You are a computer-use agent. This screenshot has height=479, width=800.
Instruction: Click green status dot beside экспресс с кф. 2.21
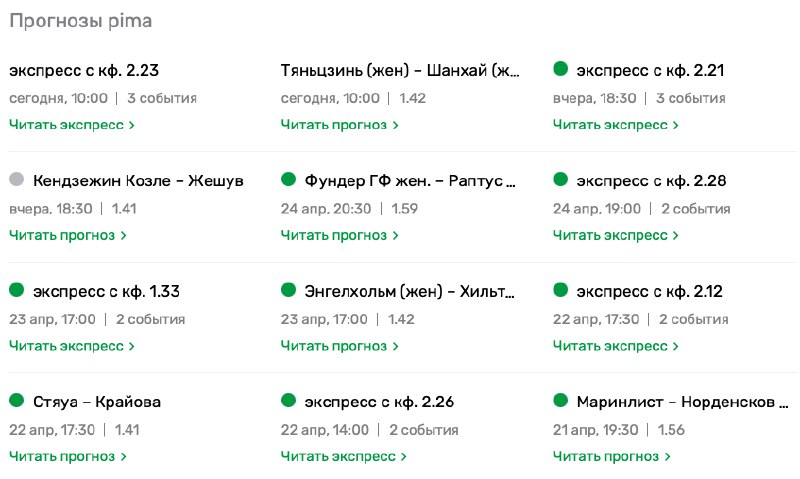pos(560,69)
